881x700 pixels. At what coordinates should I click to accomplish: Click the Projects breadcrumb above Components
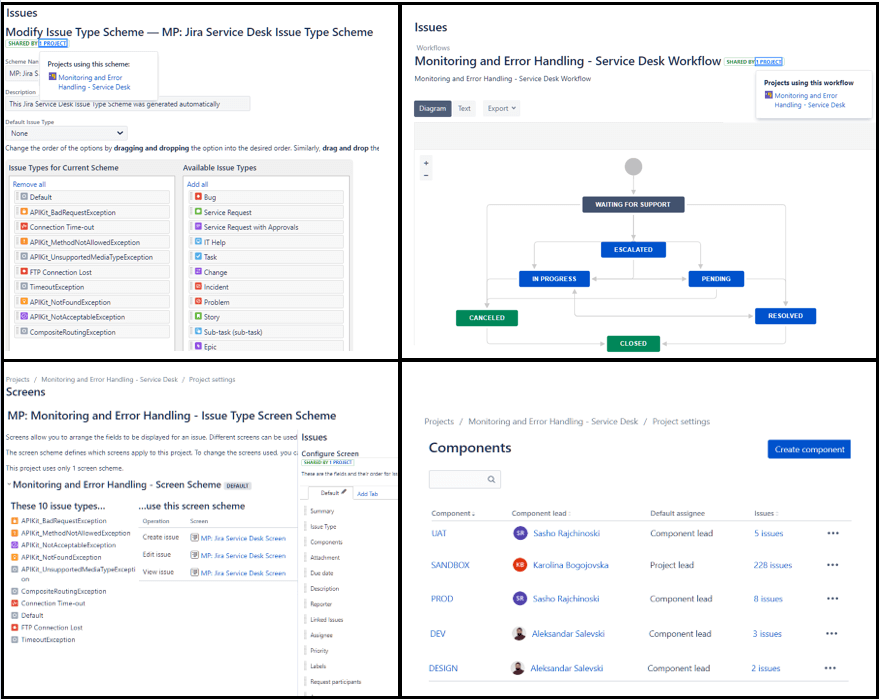(439, 421)
